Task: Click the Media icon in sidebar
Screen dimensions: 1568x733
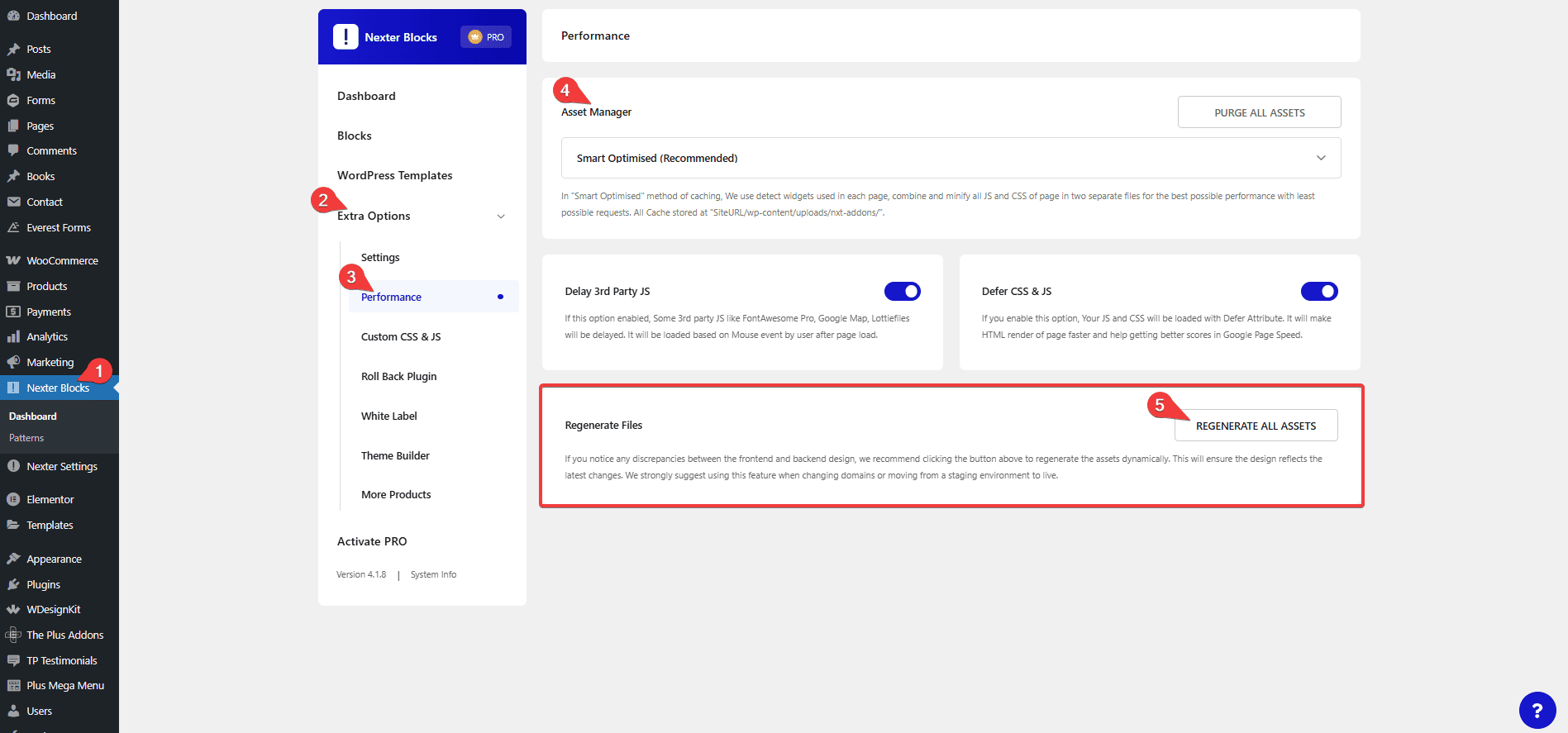Action: click(13, 75)
